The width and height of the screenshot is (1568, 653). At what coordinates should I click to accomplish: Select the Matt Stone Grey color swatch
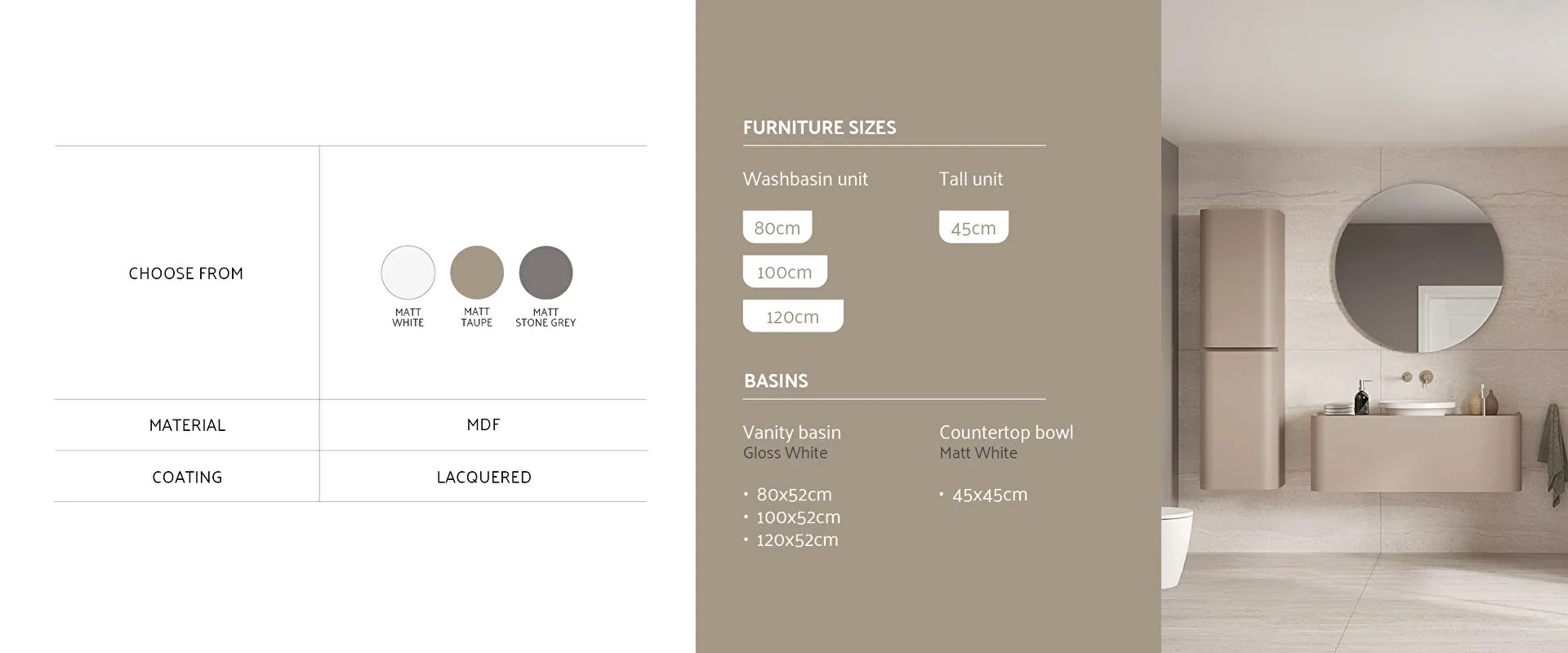coord(546,273)
